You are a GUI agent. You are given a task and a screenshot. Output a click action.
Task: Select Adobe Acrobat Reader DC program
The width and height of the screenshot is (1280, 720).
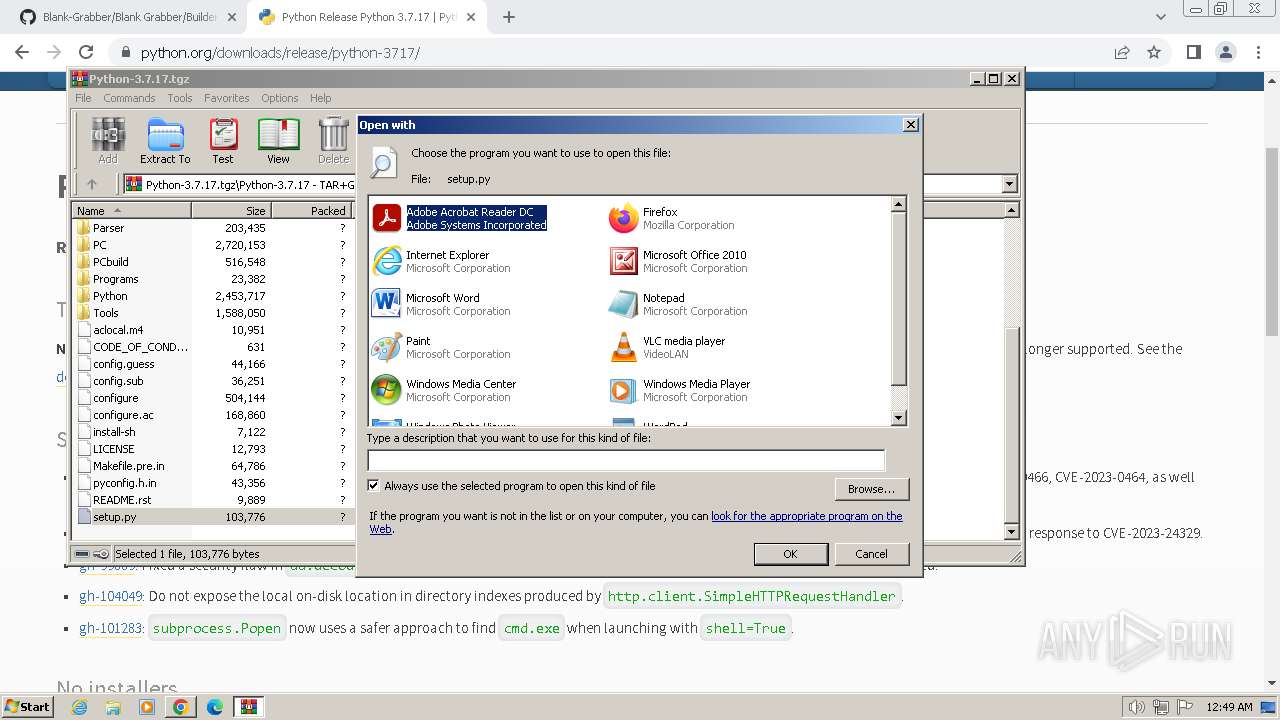[460, 218]
